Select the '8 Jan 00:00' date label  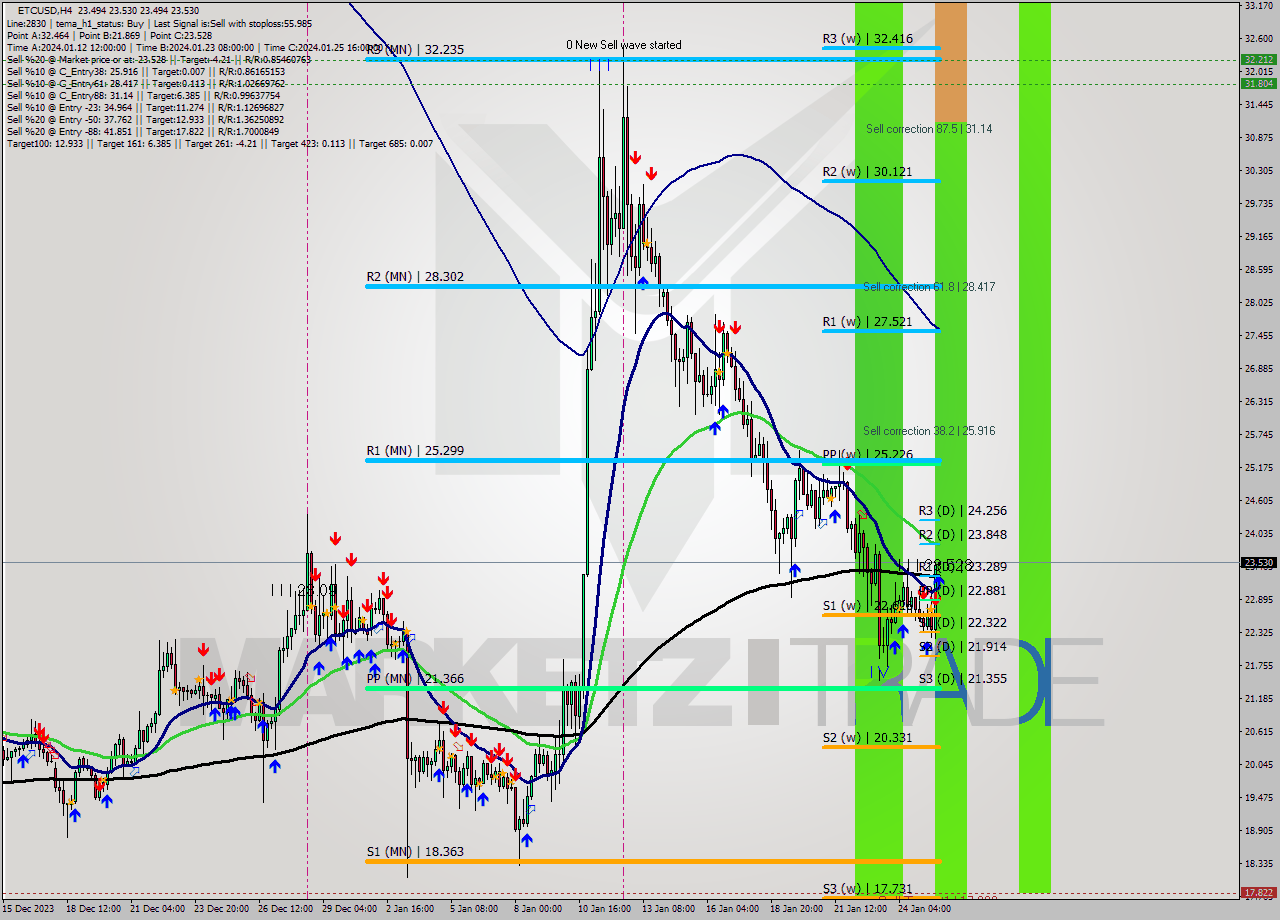coord(539,909)
